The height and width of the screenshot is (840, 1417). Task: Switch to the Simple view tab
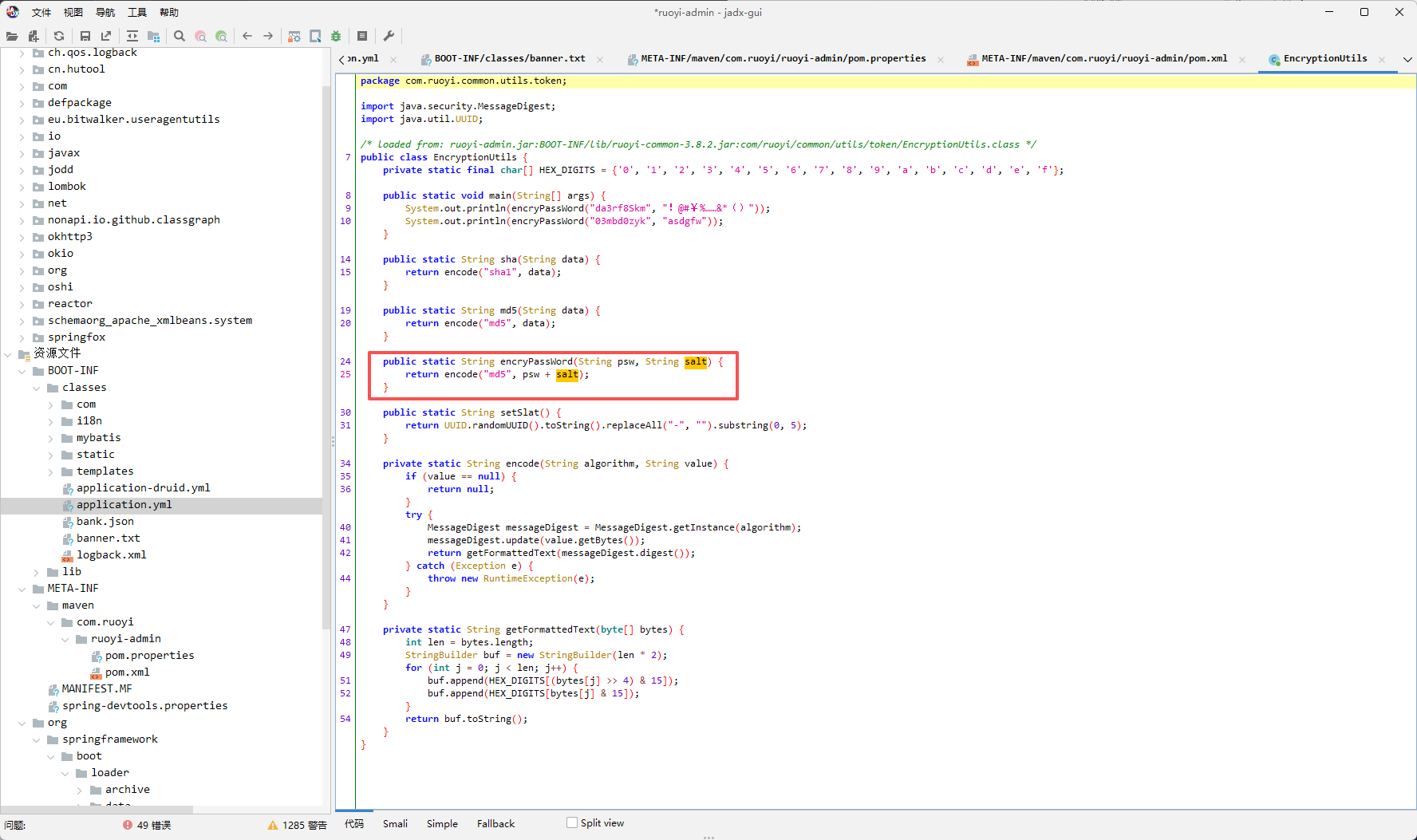click(x=442, y=824)
